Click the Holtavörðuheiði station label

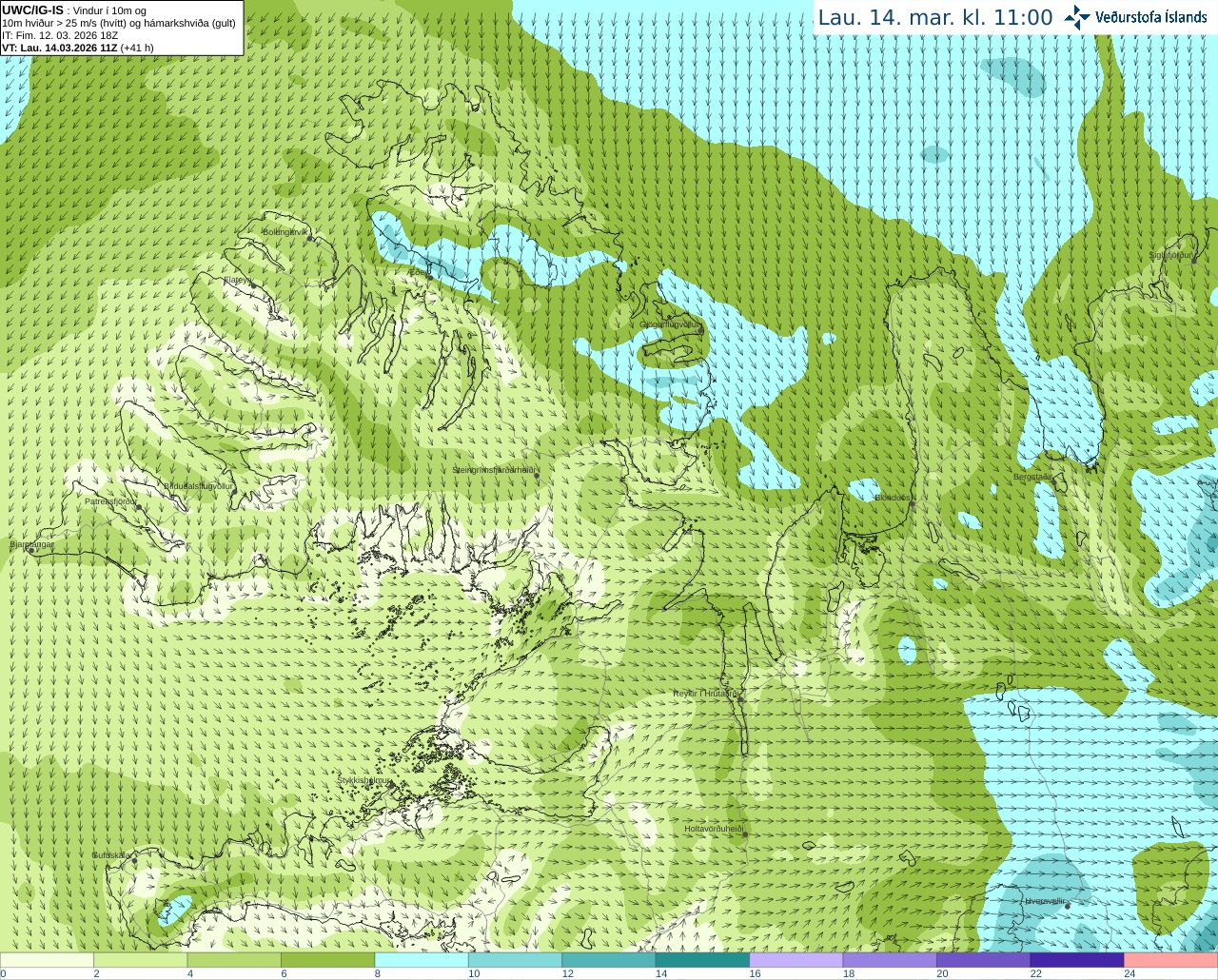714,829
